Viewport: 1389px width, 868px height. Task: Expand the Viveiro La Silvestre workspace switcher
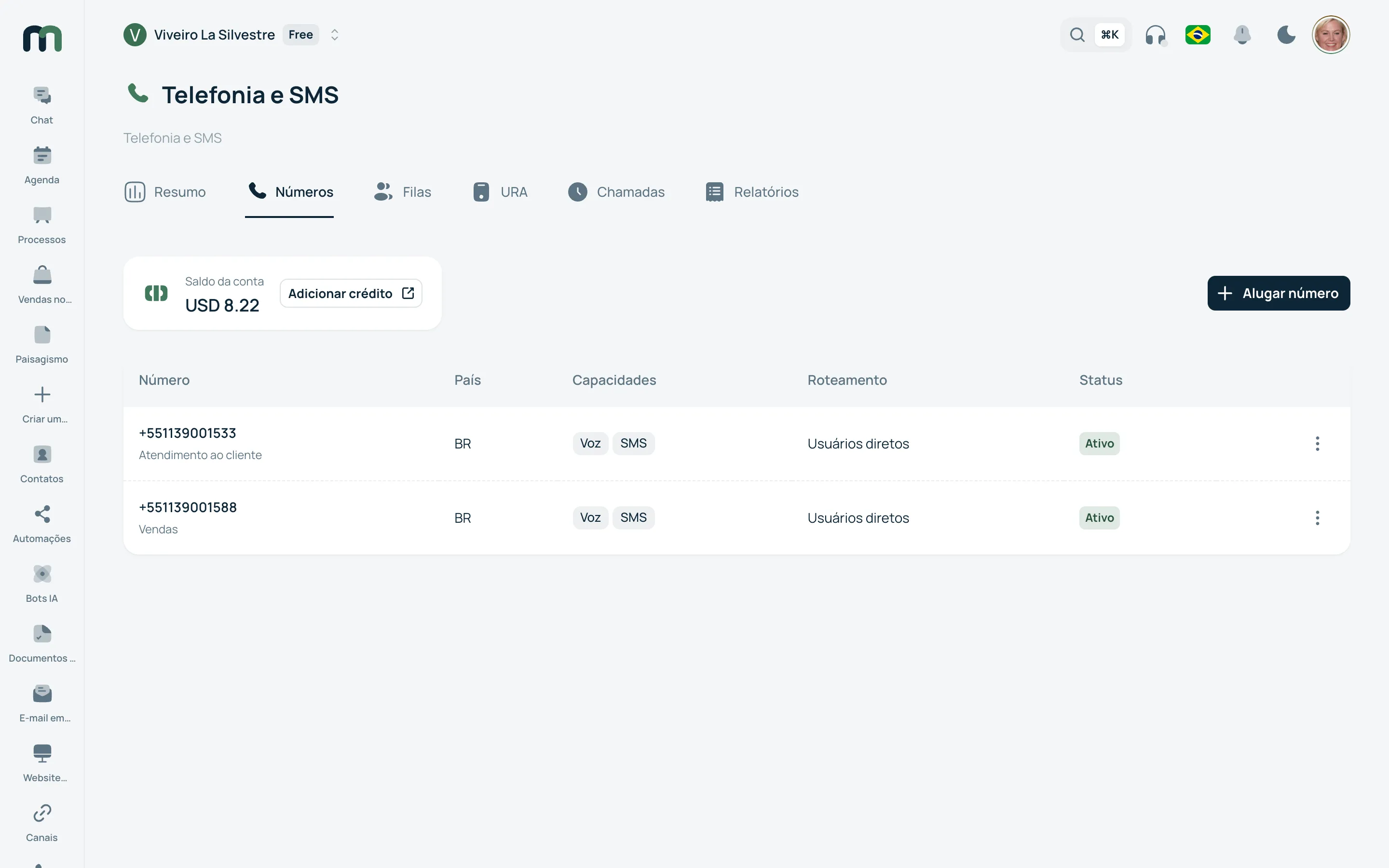(x=335, y=35)
